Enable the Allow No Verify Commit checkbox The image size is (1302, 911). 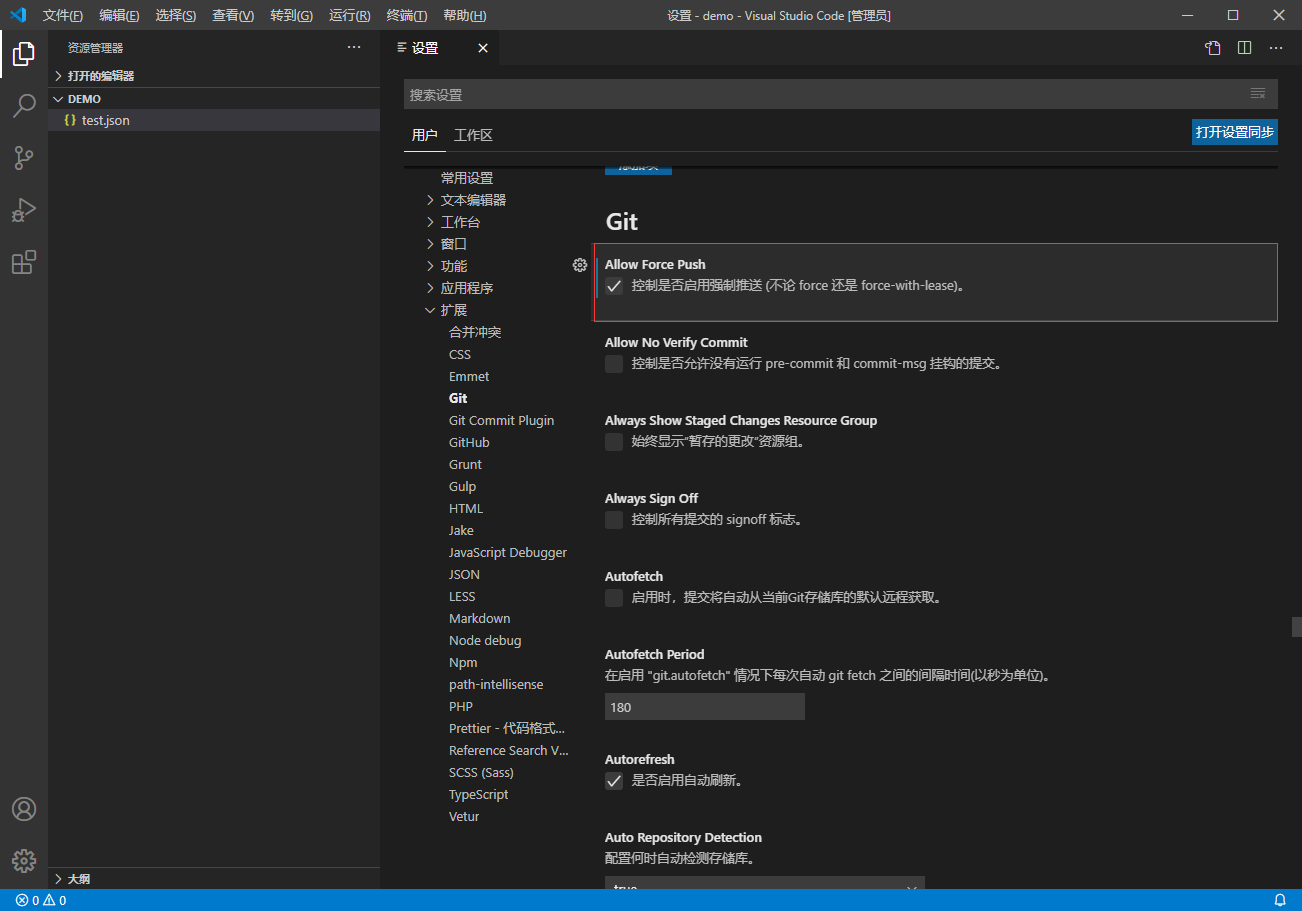click(x=613, y=364)
